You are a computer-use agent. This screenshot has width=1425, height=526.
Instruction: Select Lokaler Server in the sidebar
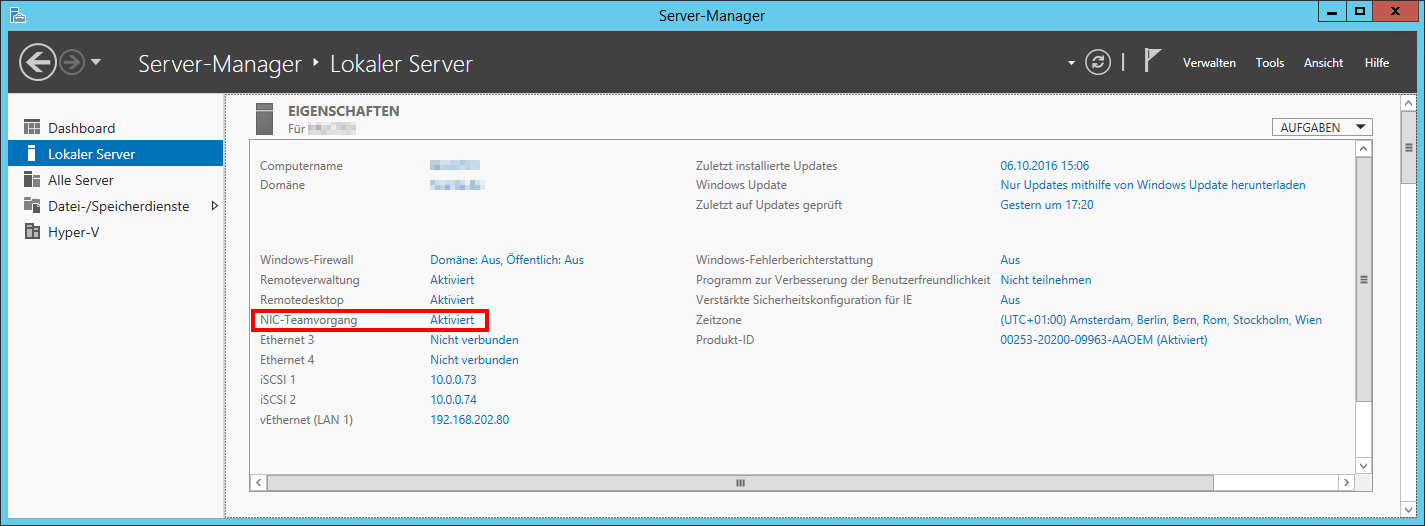(x=115, y=154)
